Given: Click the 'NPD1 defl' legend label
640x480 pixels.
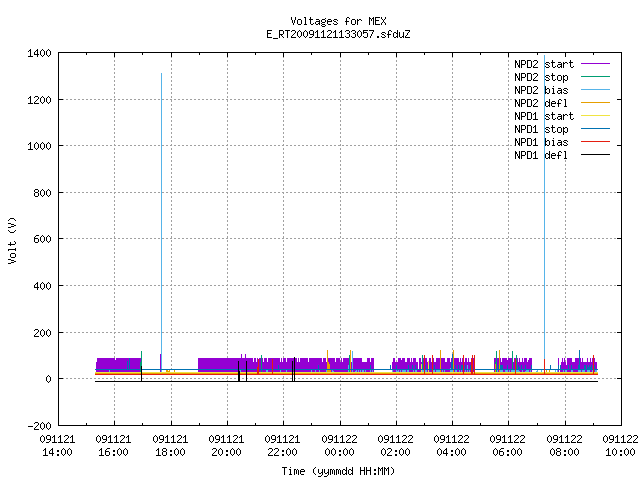Looking at the screenshot, I should tap(541, 156).
